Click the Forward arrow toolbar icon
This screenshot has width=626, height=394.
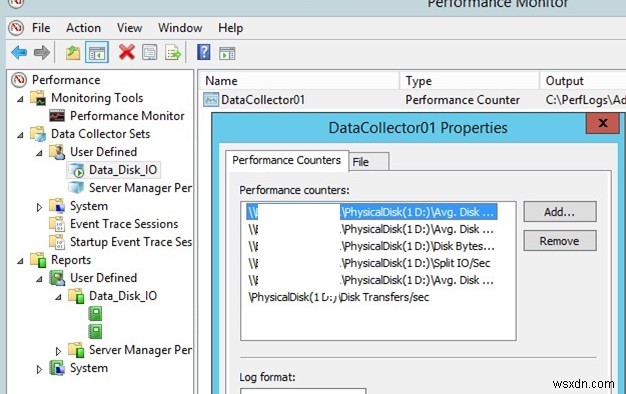42,52
